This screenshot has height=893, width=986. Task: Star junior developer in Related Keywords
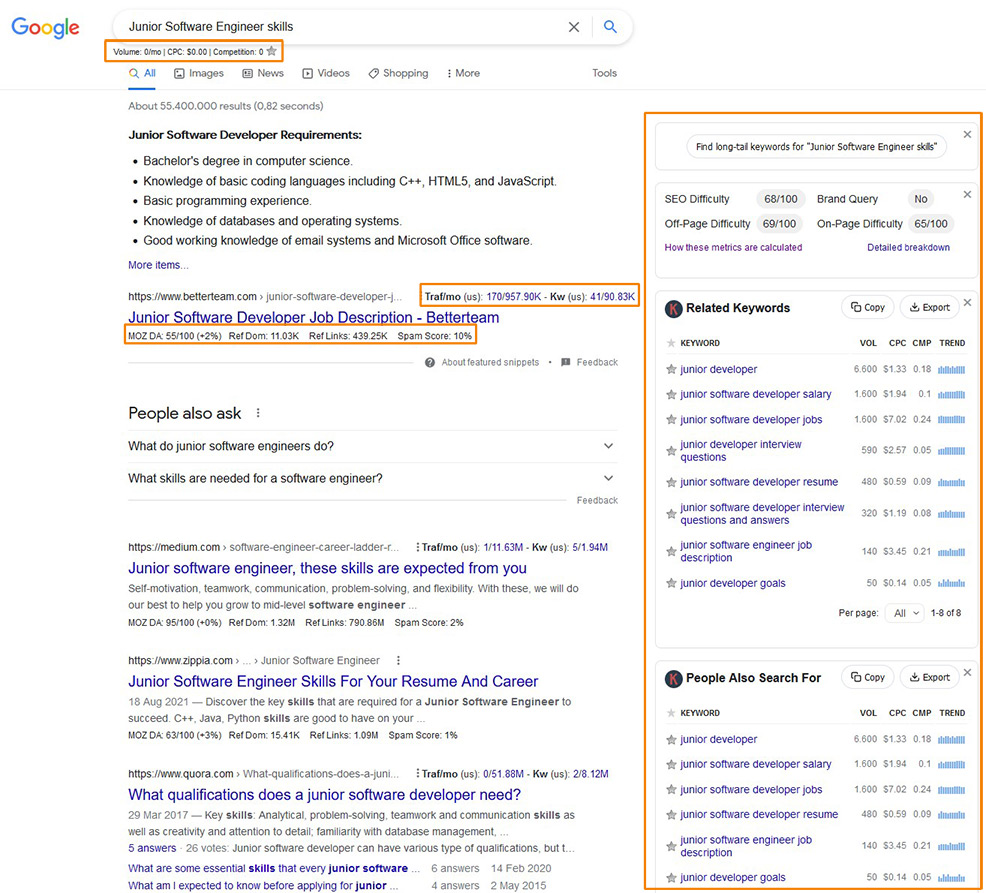pyautogui.click(x=671, y=369)
